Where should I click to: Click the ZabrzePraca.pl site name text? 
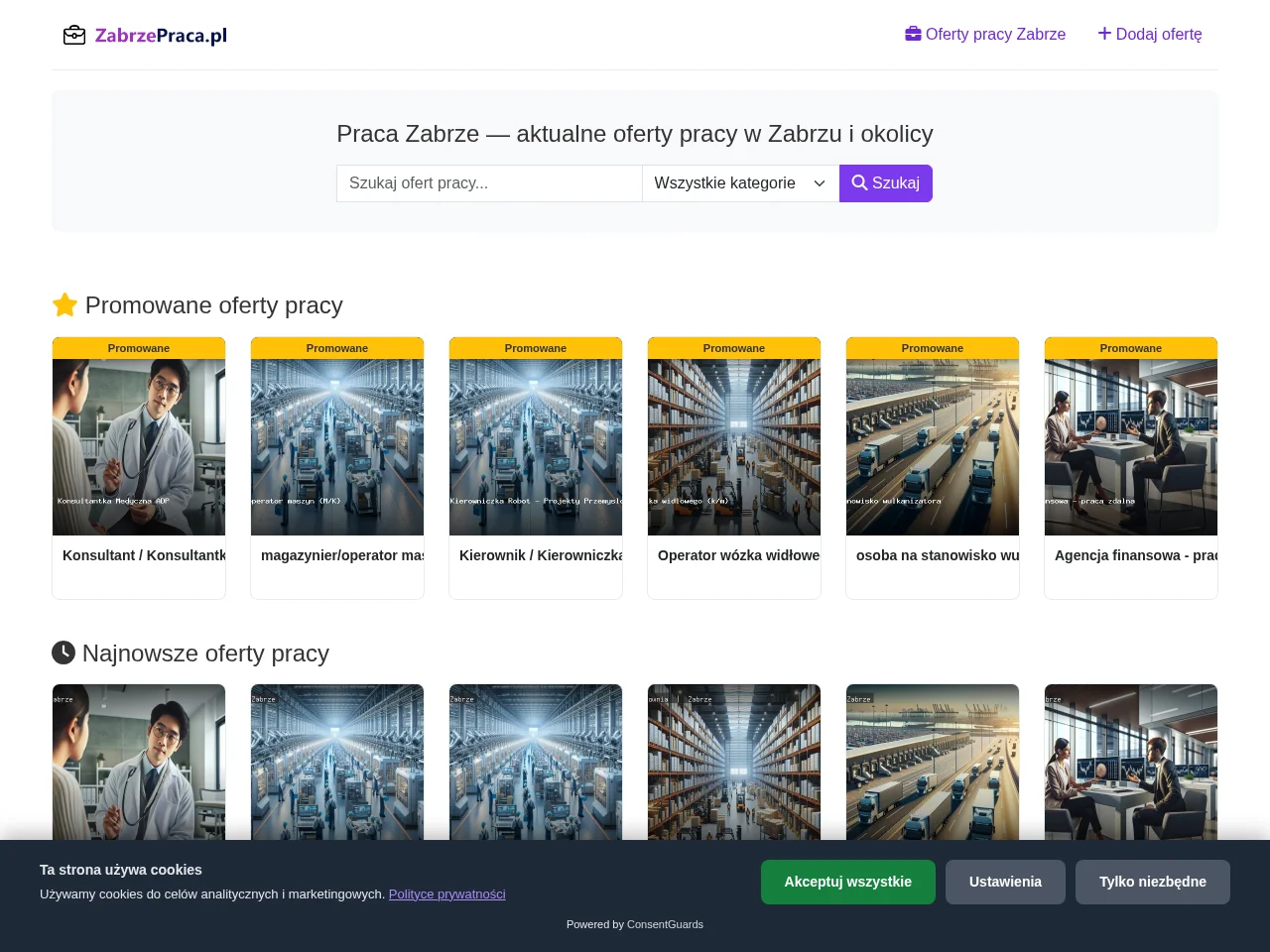pos(161,36)
